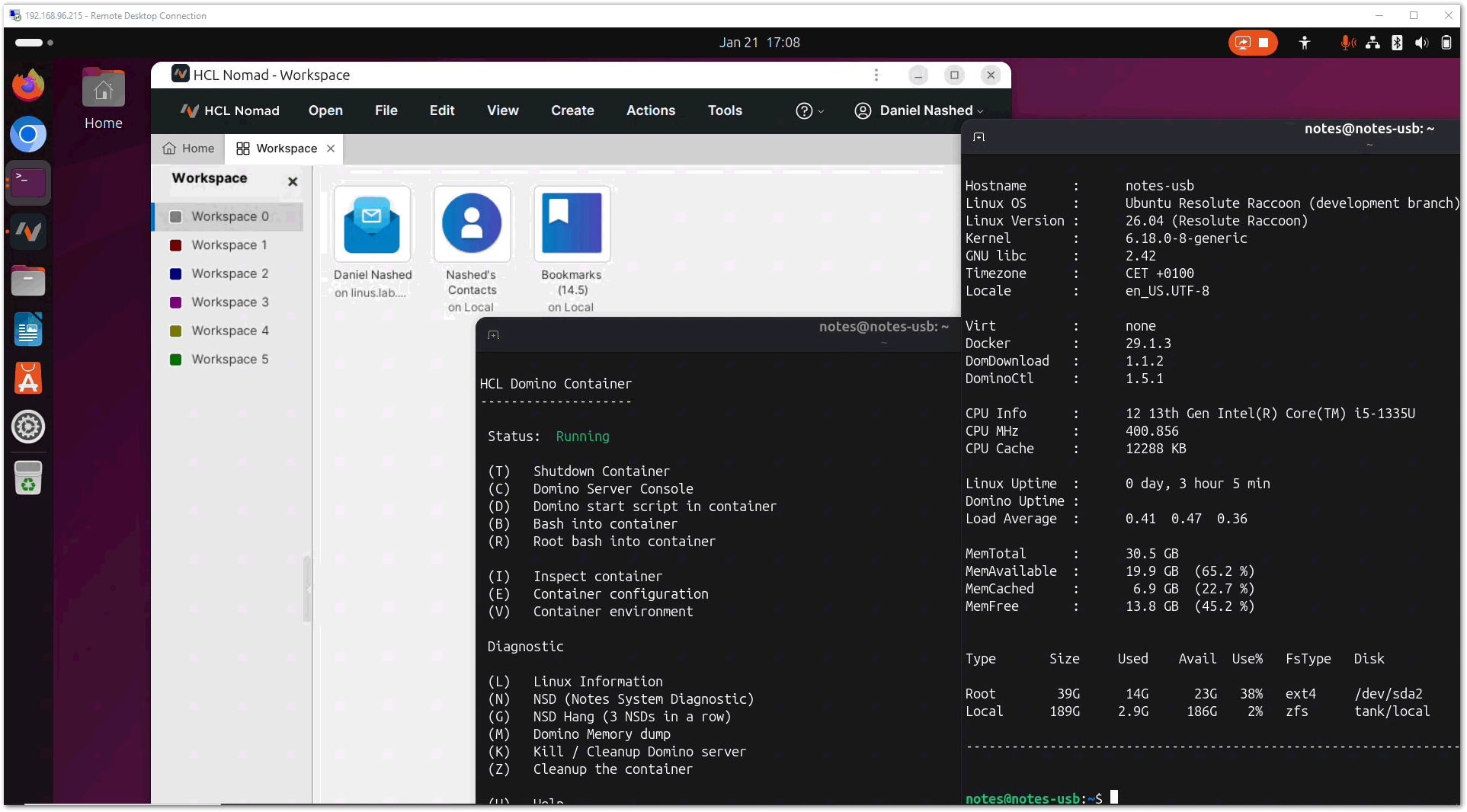
Task: Mute the microphone from the top panel
Action: pos(1347,43)
